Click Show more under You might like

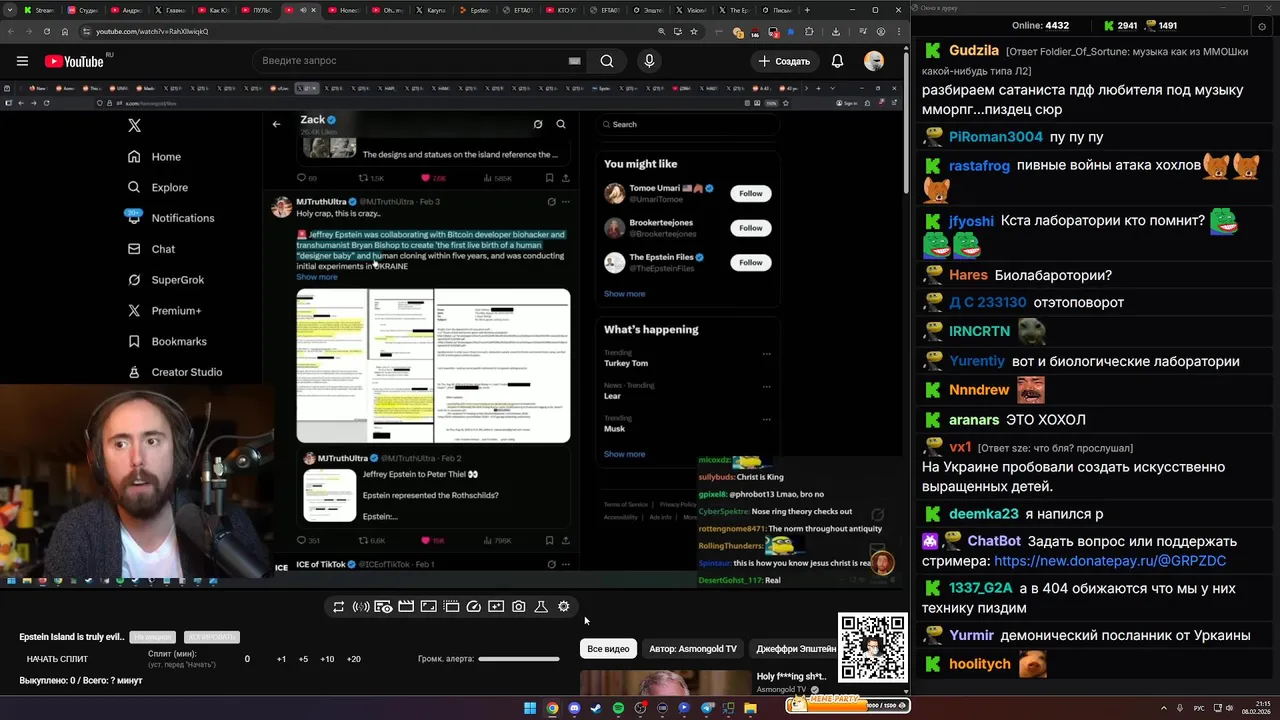tap(624, 294)
